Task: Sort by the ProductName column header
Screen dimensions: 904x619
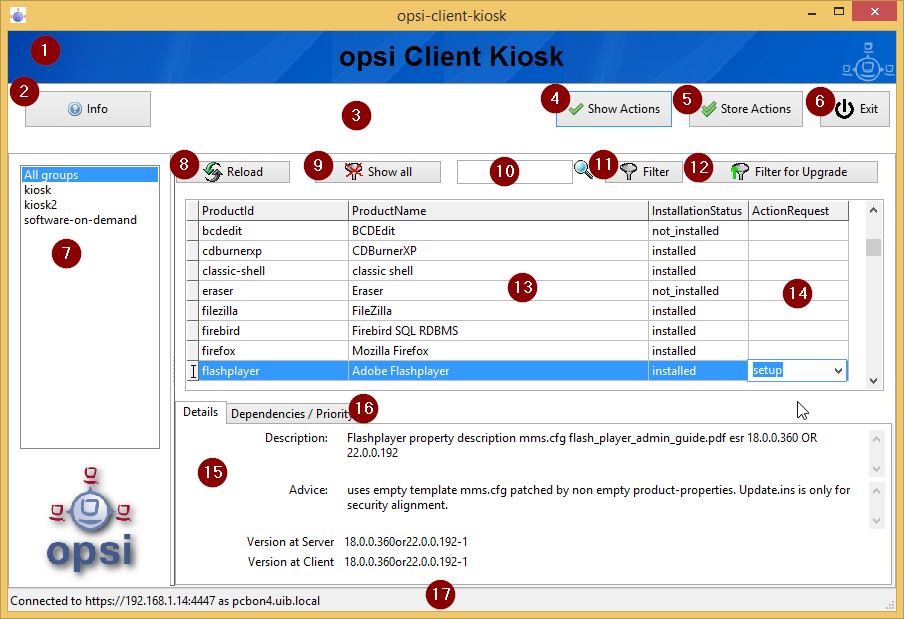Action: [x=498, y=210]
